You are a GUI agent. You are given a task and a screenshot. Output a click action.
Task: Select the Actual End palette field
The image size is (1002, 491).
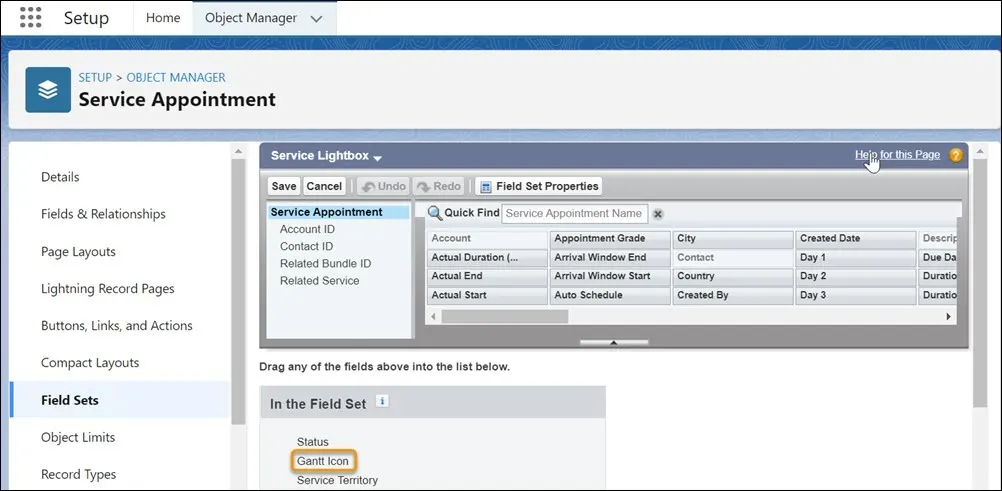[x=487, y=276]
